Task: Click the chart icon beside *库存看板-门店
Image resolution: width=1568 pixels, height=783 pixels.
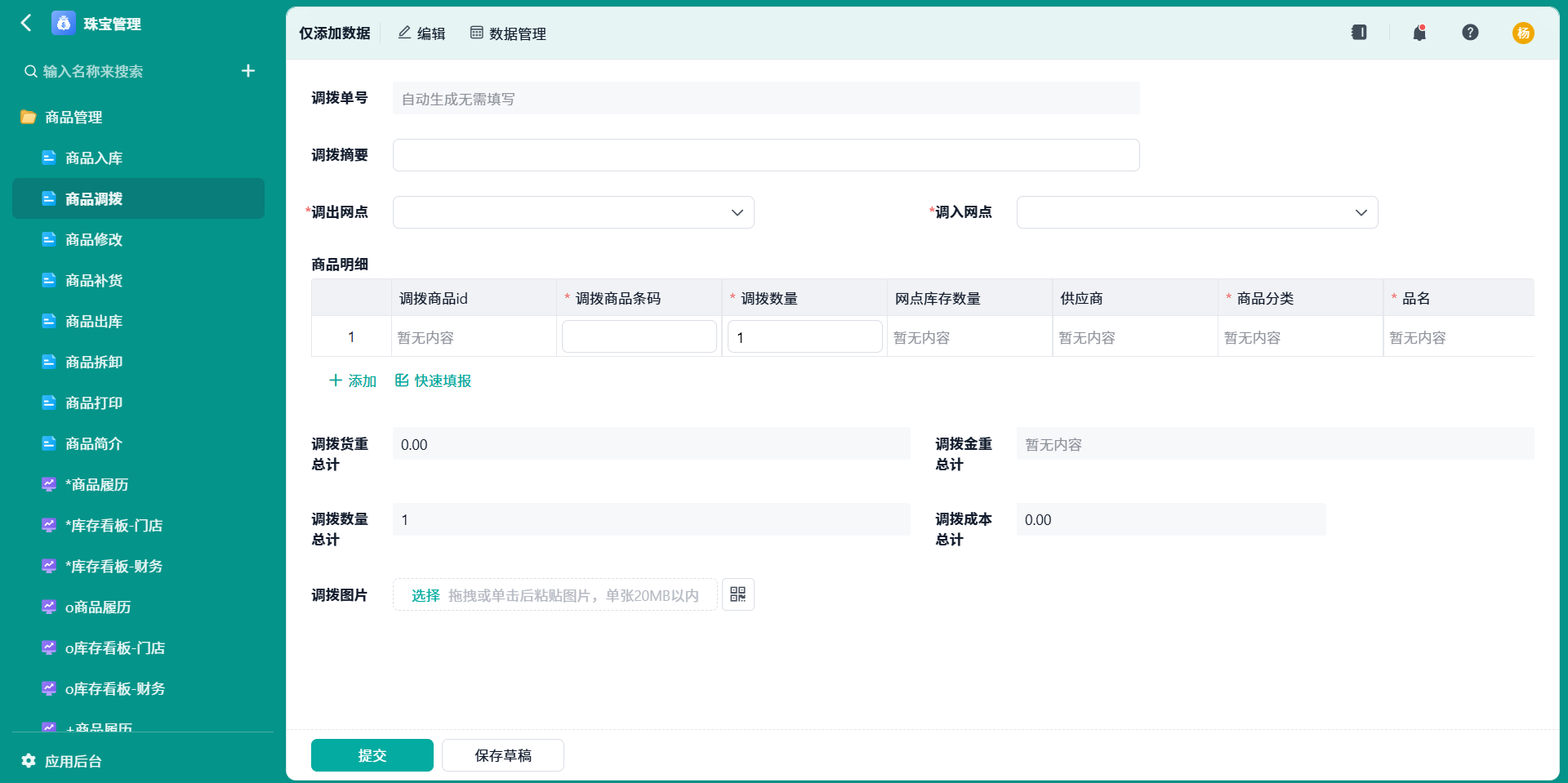Action: coord(49,525)
